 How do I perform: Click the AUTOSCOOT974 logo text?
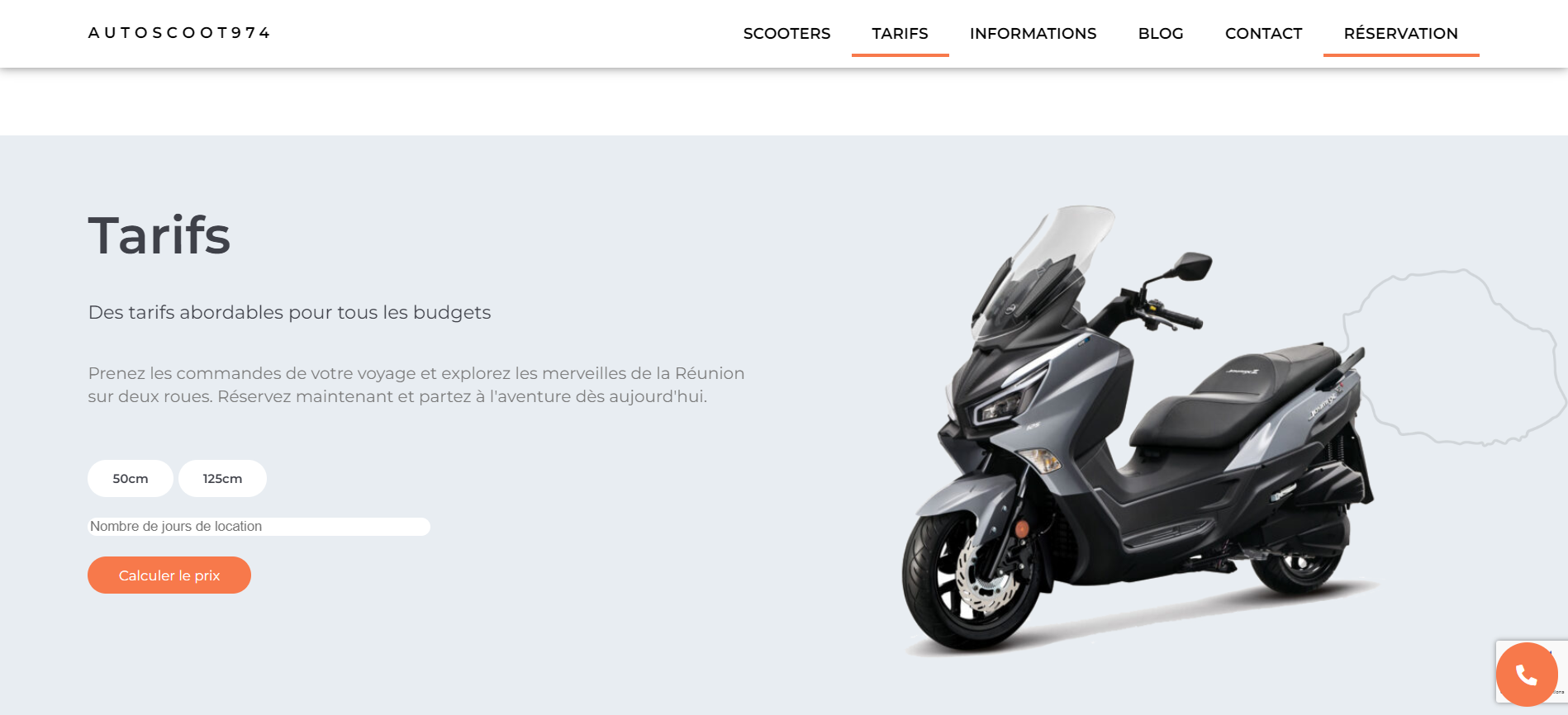pyautogui.click(x=179, y=33)
